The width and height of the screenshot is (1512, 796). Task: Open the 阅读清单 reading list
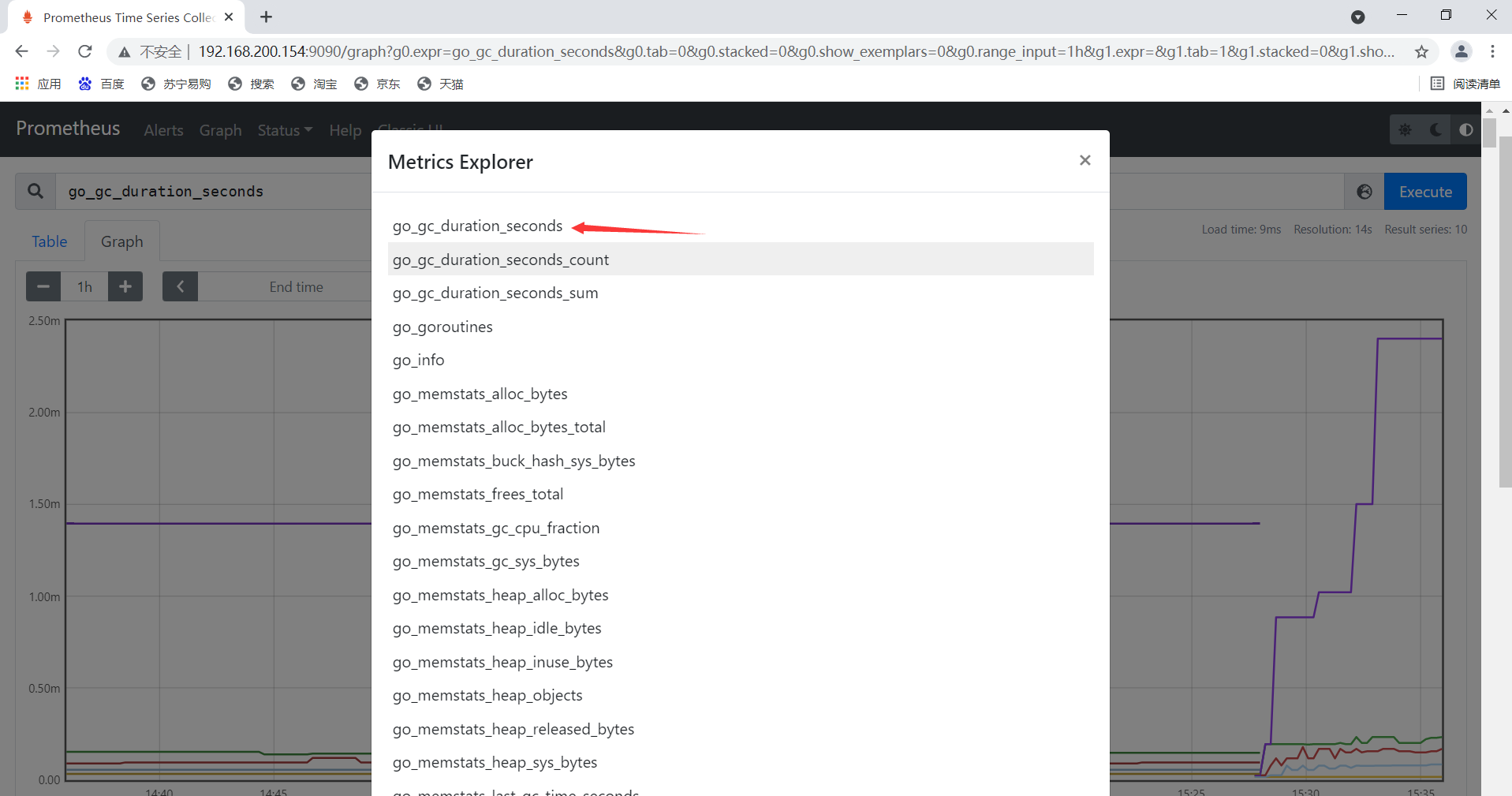[1465, 84]
